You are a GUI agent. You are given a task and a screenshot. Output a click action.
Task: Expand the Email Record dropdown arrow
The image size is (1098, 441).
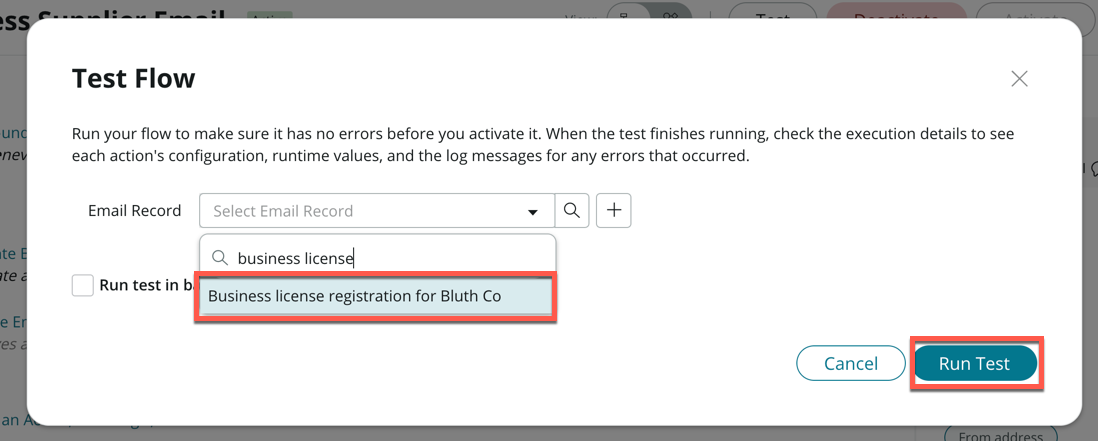coord(533,212)
